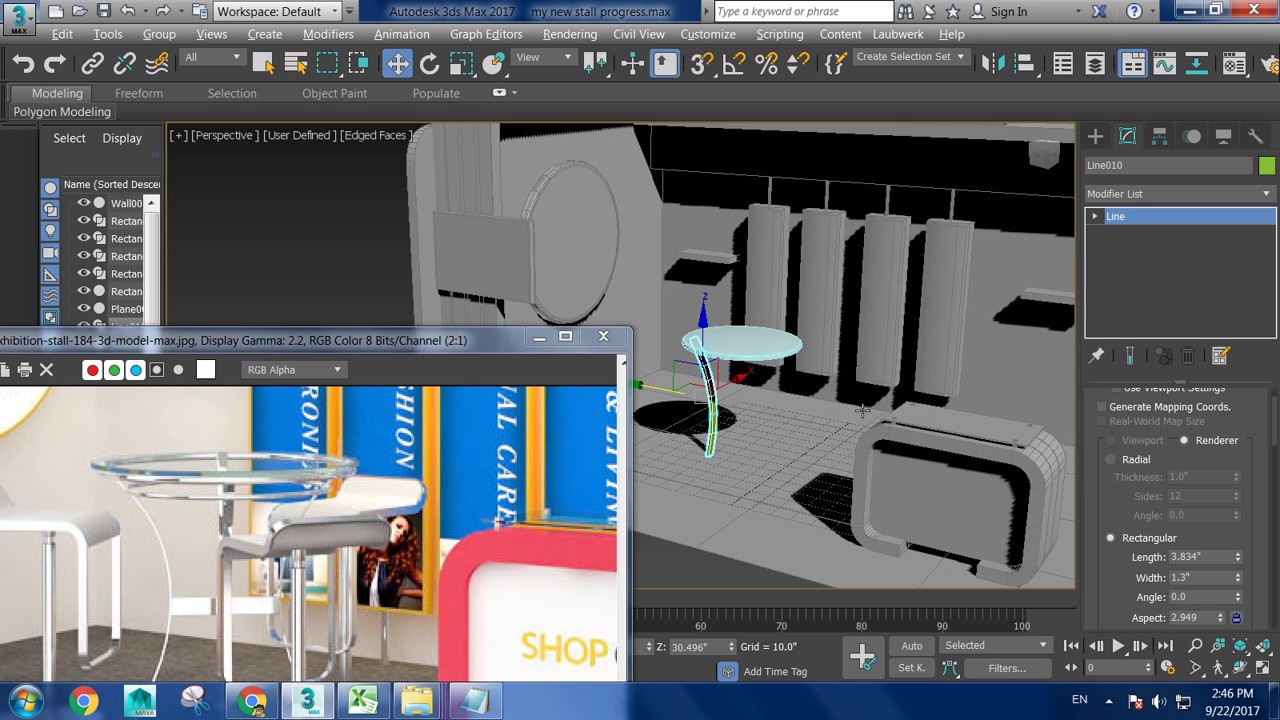Click Configure Modifier Sets icon
The width and height of the screenshot is (1280, 720).
tap(1220, 355)
